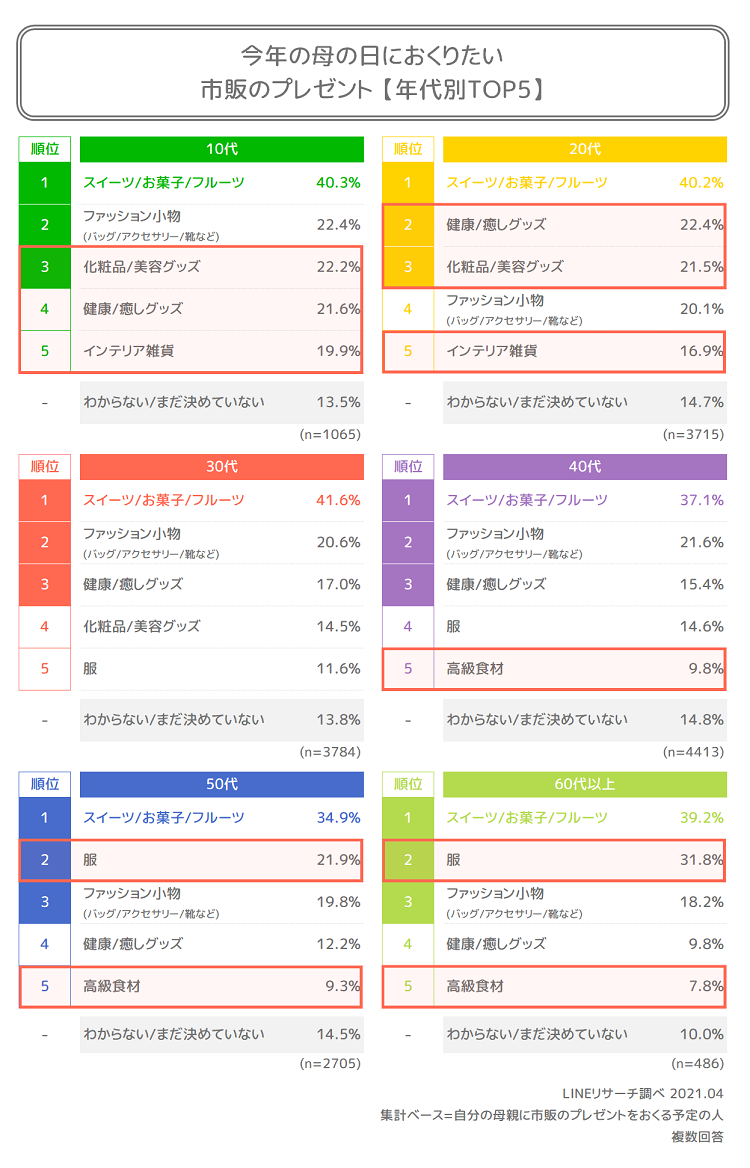Select the red 30代 header

(x=221, y=466)
